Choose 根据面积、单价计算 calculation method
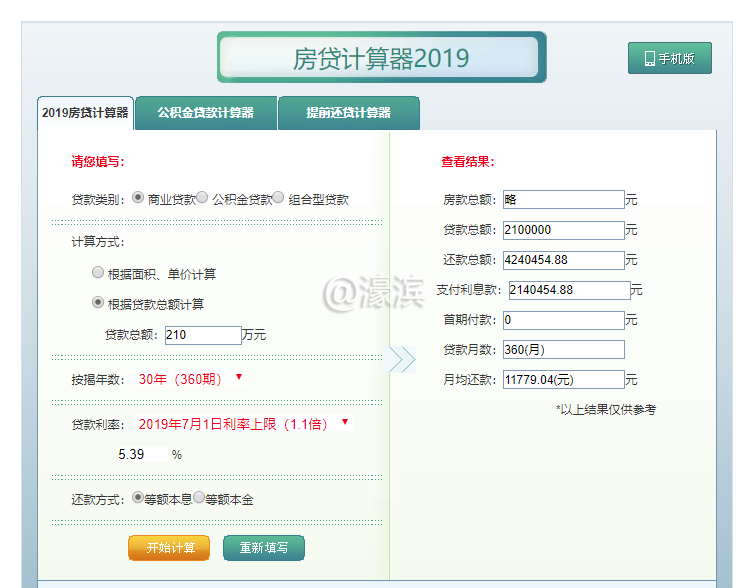This screenshot has width=749, height=588. point(98,272)
